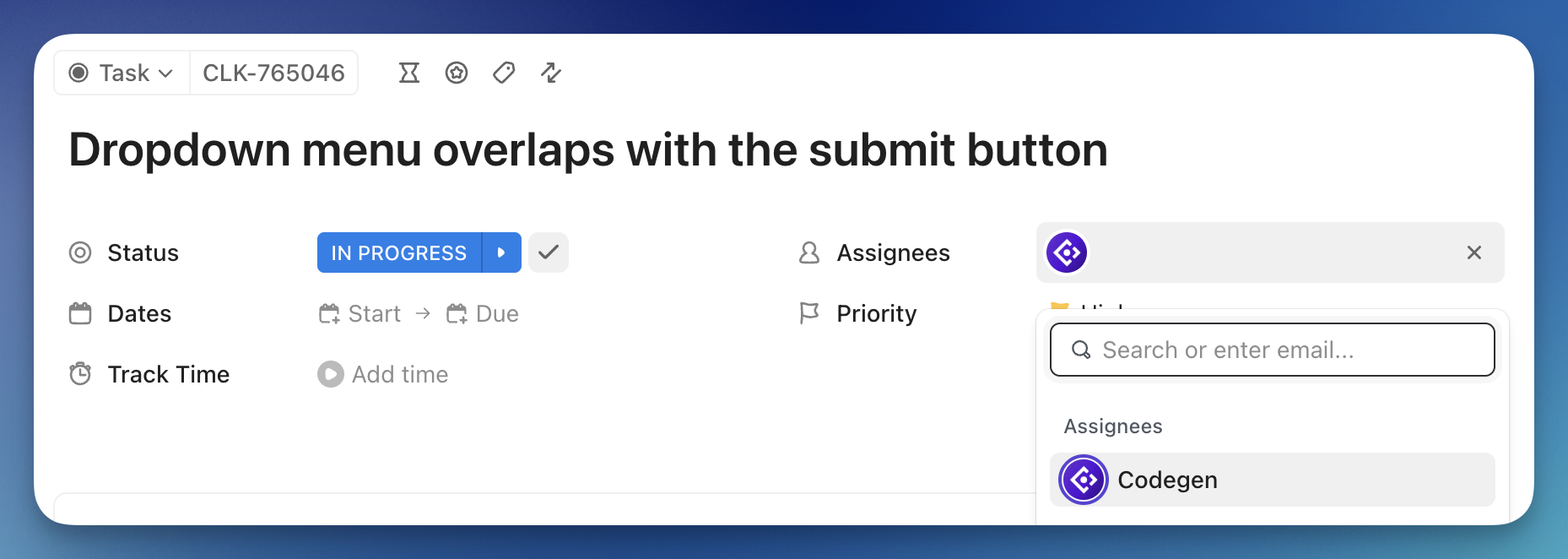Image resolution: width=1568 pixels, height=559 pixels.
Task: Click the next-status arrow on IN PROGRESS
Action: [501, 252]
